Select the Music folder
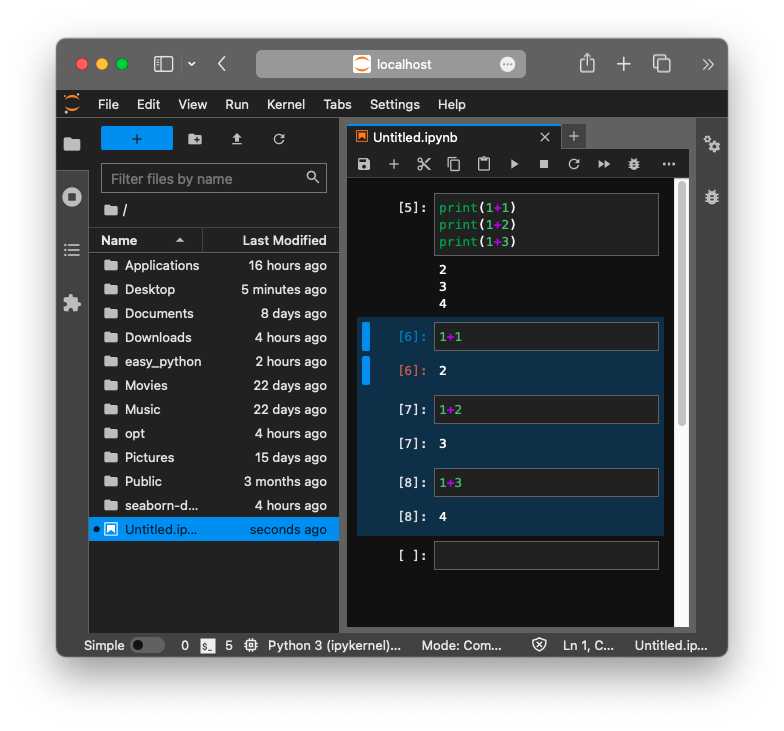This screenshot has width=784, height=731. [214, 410]
